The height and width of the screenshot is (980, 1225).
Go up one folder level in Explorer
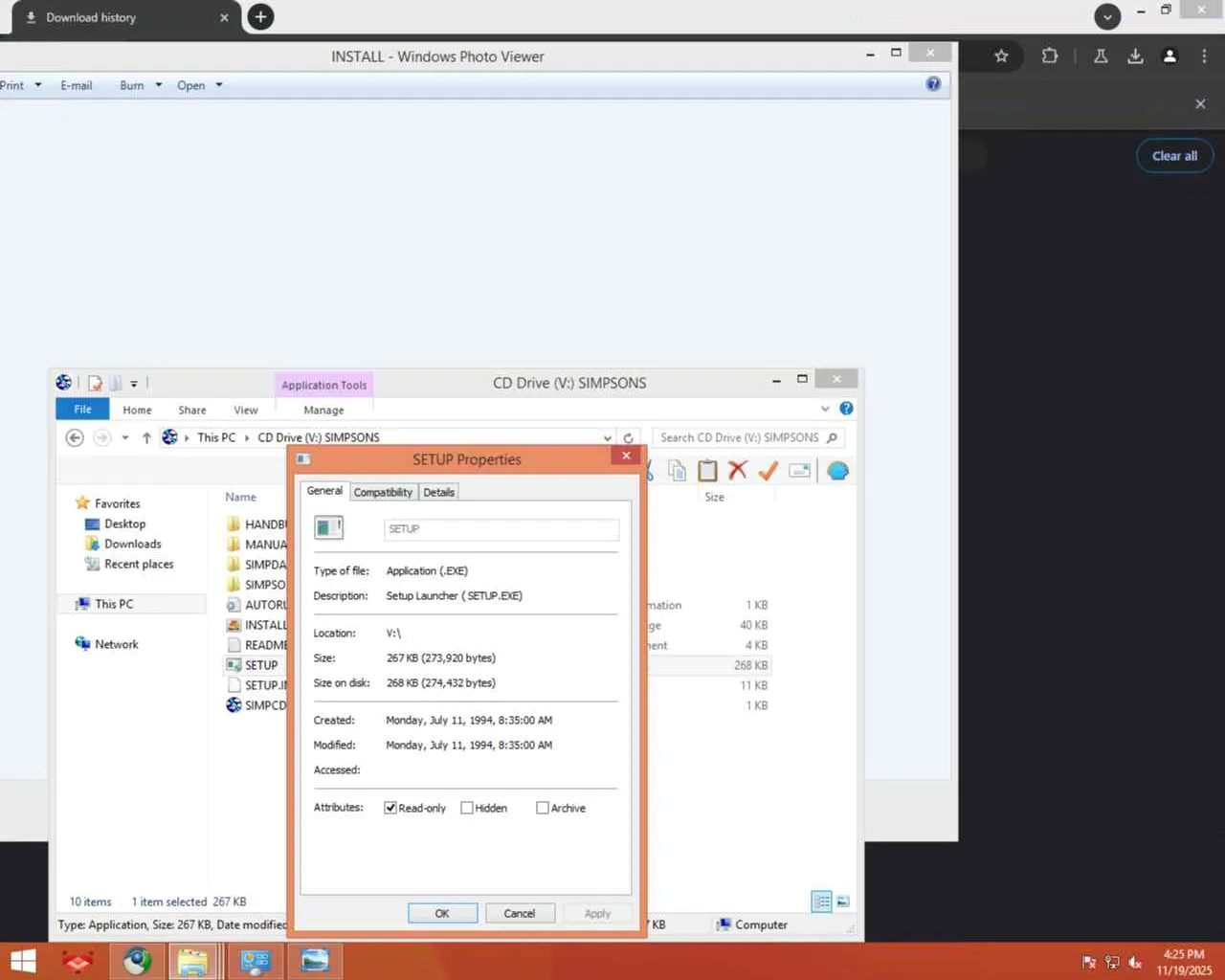(146, 437)
